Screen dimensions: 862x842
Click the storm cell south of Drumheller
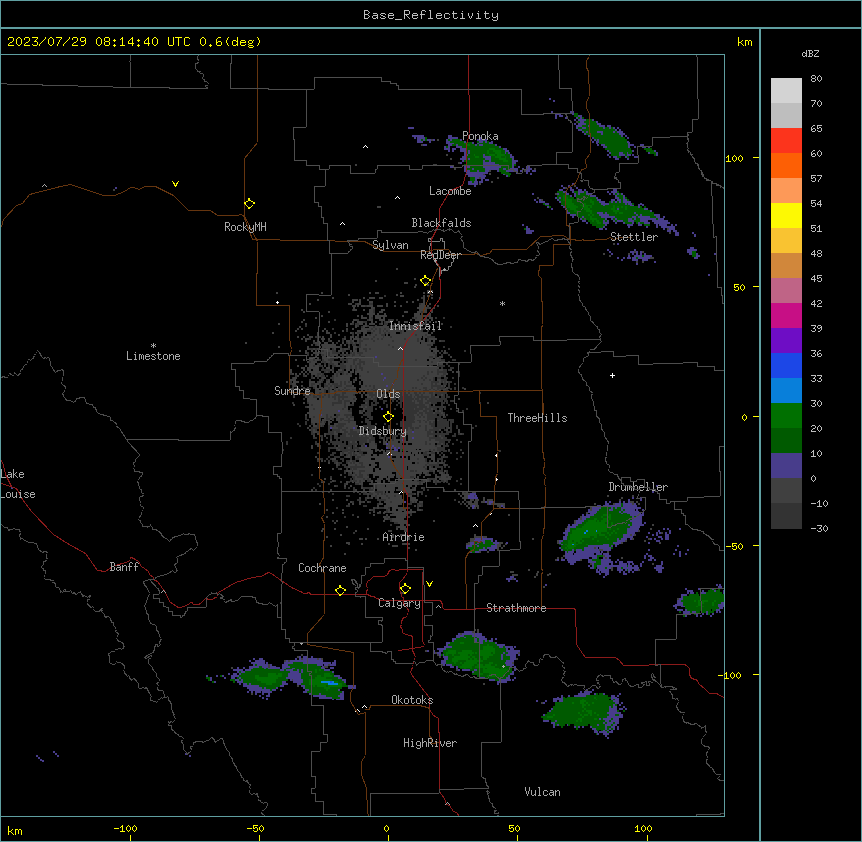(x=602, y=530)
